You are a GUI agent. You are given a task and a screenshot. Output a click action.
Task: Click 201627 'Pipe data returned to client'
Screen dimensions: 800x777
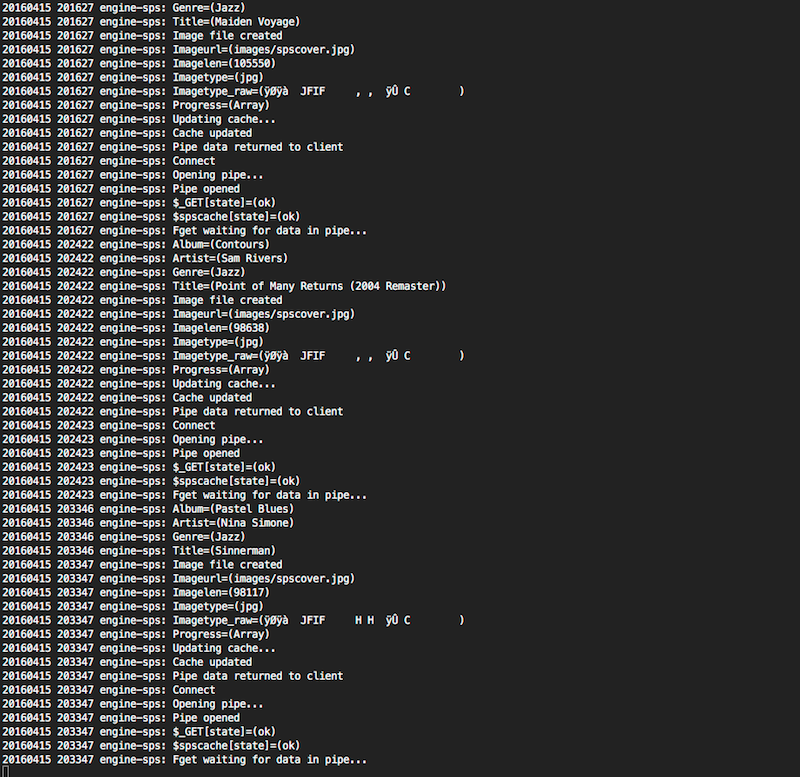pyautogui.click(x=172, y=147)
